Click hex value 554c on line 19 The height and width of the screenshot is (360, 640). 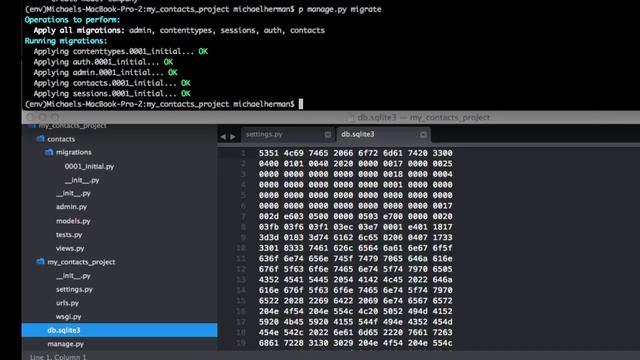click(x=442, y=343)
